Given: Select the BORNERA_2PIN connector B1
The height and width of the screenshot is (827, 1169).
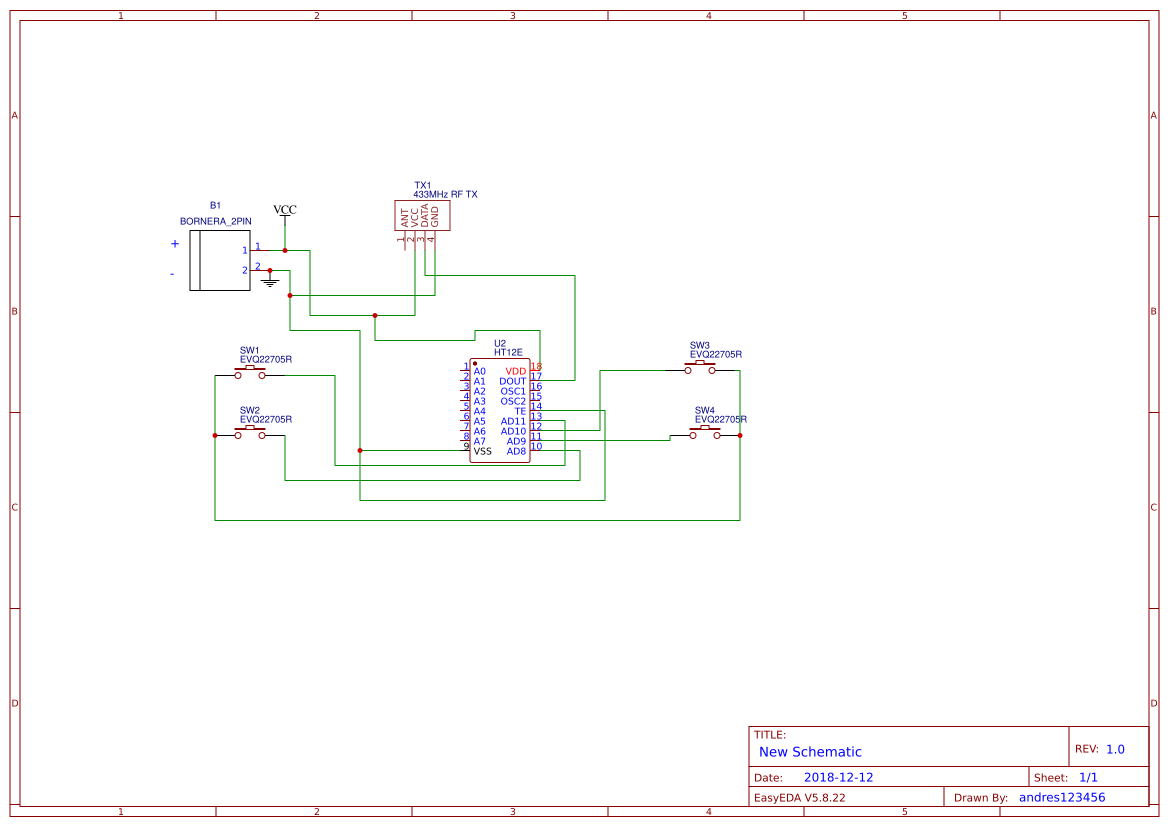Looking at the screenshot, I should pyautogui.click(x=220, y=258).
